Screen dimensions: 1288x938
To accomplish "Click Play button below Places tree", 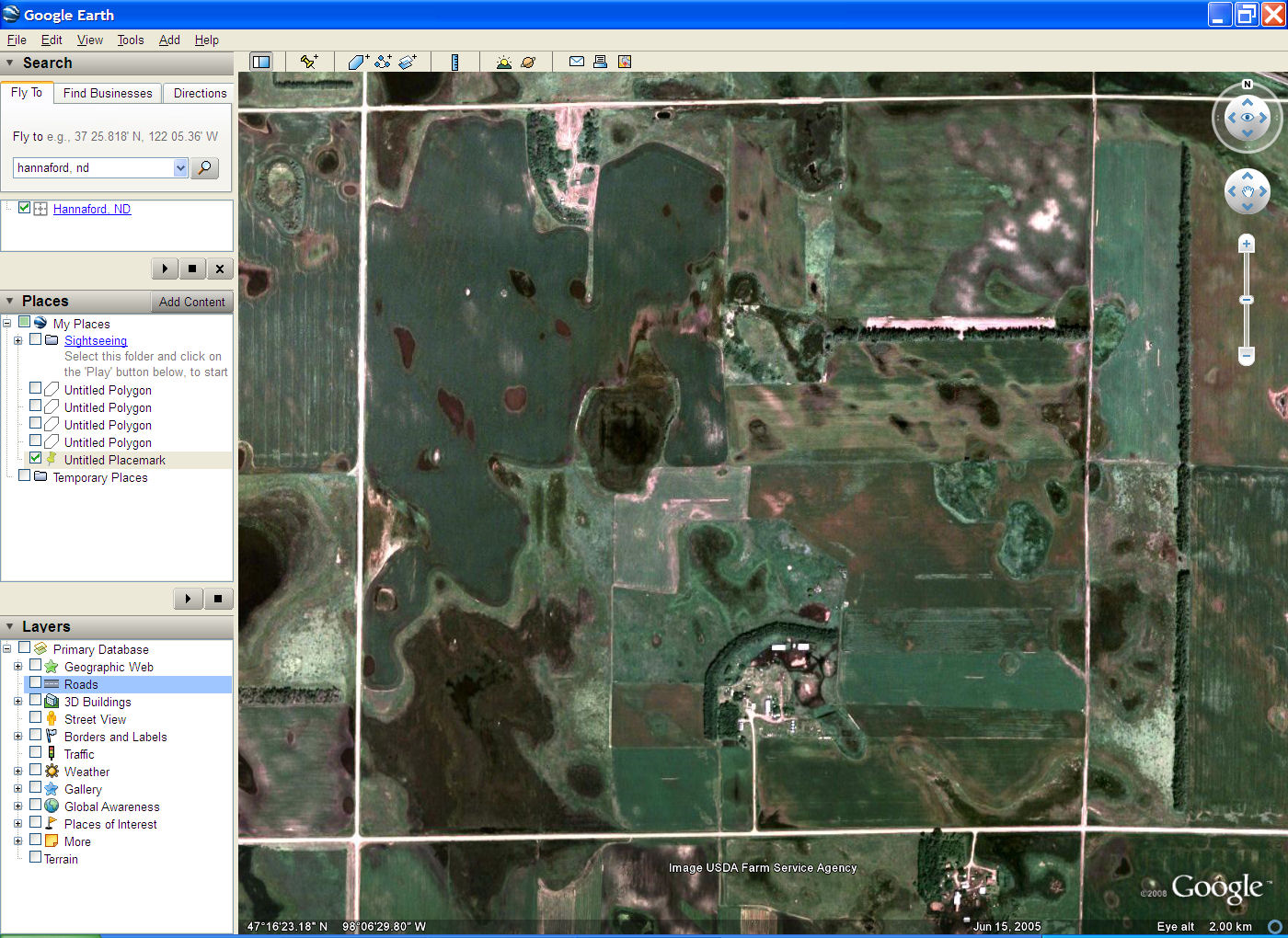I will (188, 599).
